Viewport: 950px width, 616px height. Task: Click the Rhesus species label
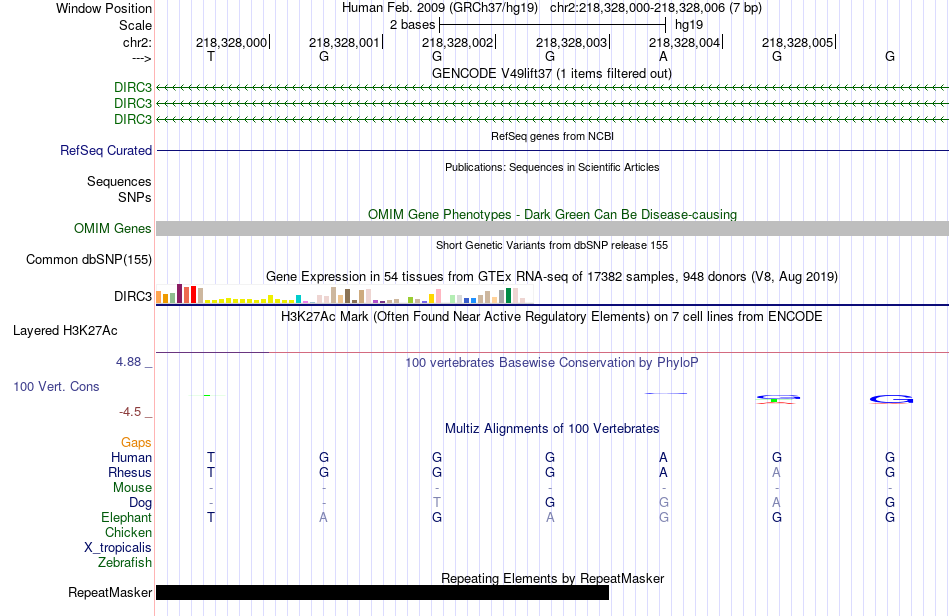[x=130, y=472]
